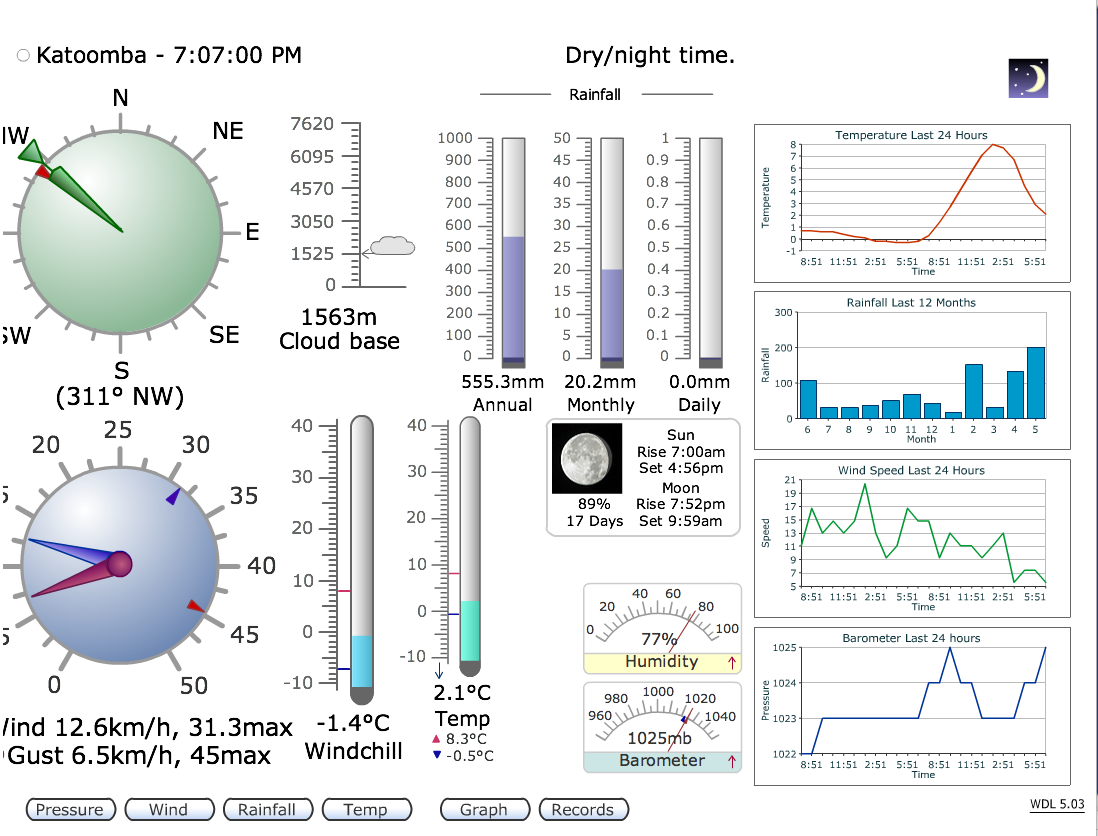Screen dimensions: 1098x836
Task: Click the annual rainfall gauge bar
Action: coord(513,252)
